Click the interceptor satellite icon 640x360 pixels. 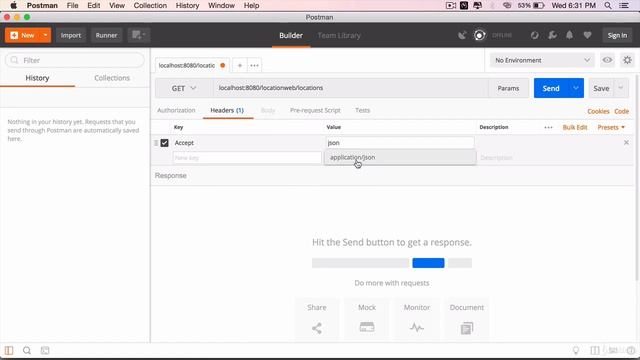pos(462,36)
